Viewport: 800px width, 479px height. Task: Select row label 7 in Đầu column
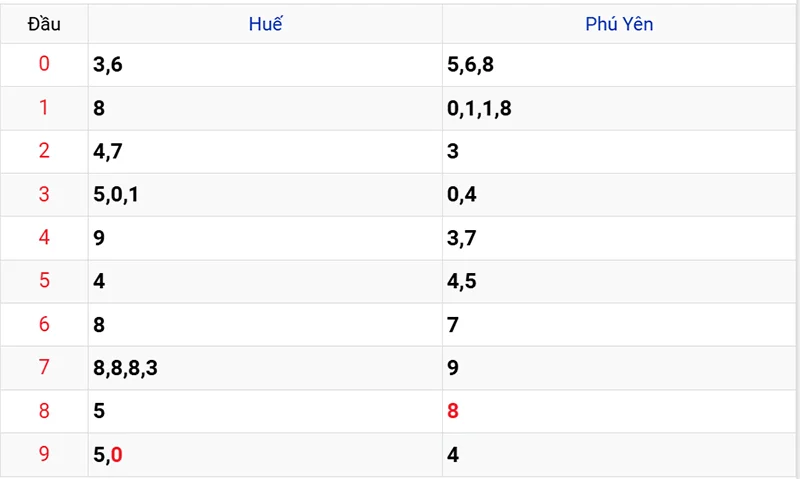click(44, 368)
